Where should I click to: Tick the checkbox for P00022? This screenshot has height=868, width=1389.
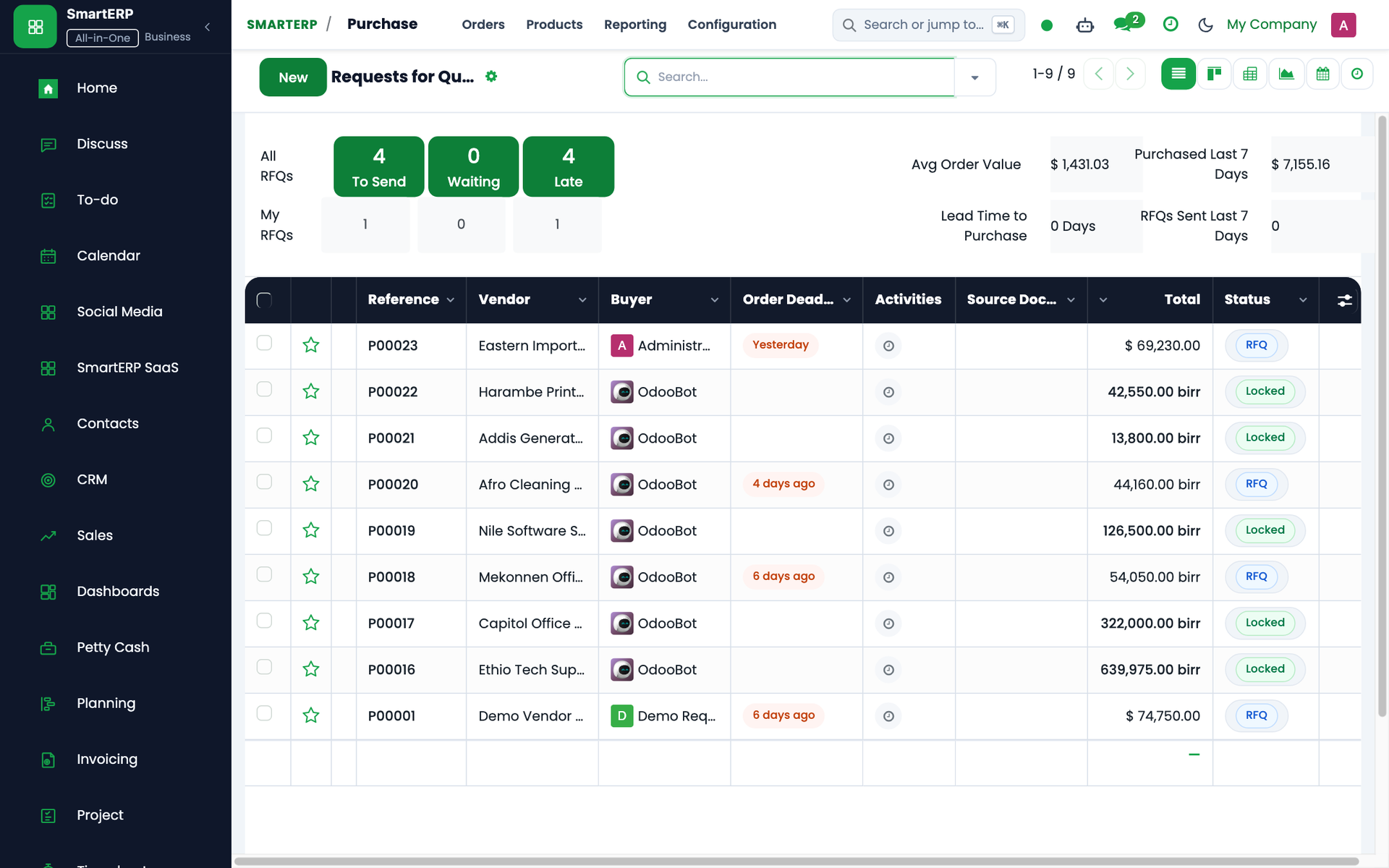pyautogui.click(x=264, y=389)
